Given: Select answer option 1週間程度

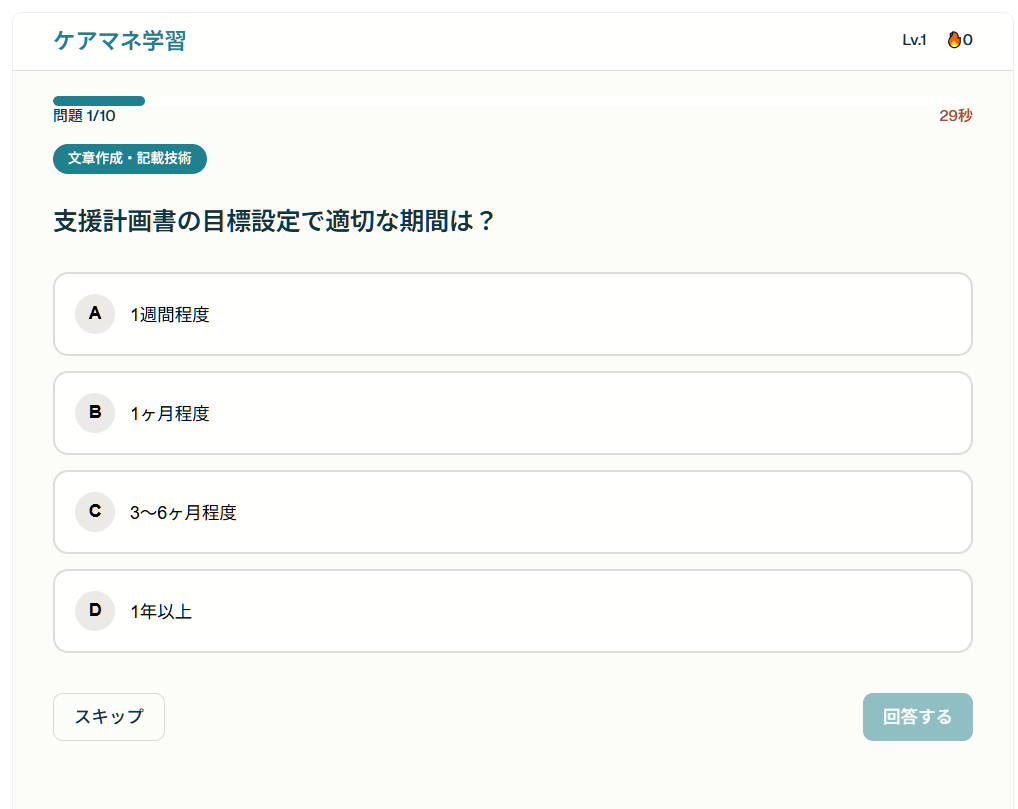Looking at the screenshot, I should pyautogui.click(x=170, y=315).
